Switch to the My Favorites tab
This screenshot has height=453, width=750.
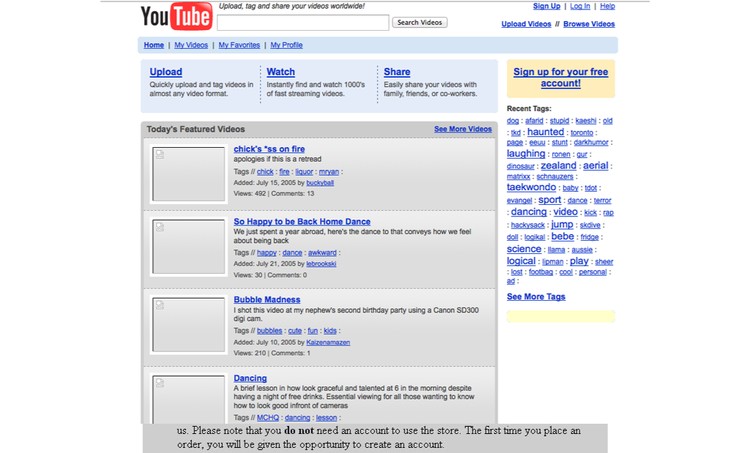pyautogui.click(x=239, y=45)
